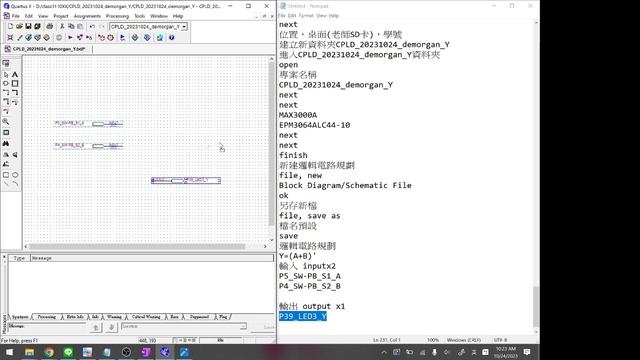
Task: Open the project name dropdown in toolbar
Action: [x=184, y=27]
